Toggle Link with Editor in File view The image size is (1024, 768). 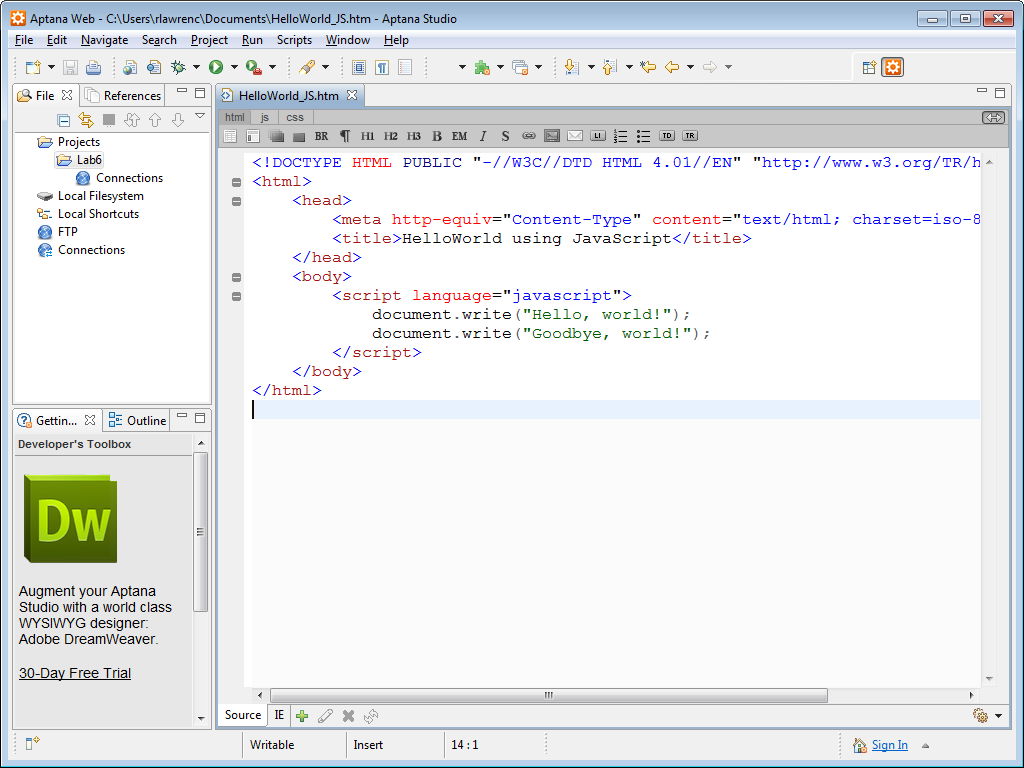tap(86, 120)
